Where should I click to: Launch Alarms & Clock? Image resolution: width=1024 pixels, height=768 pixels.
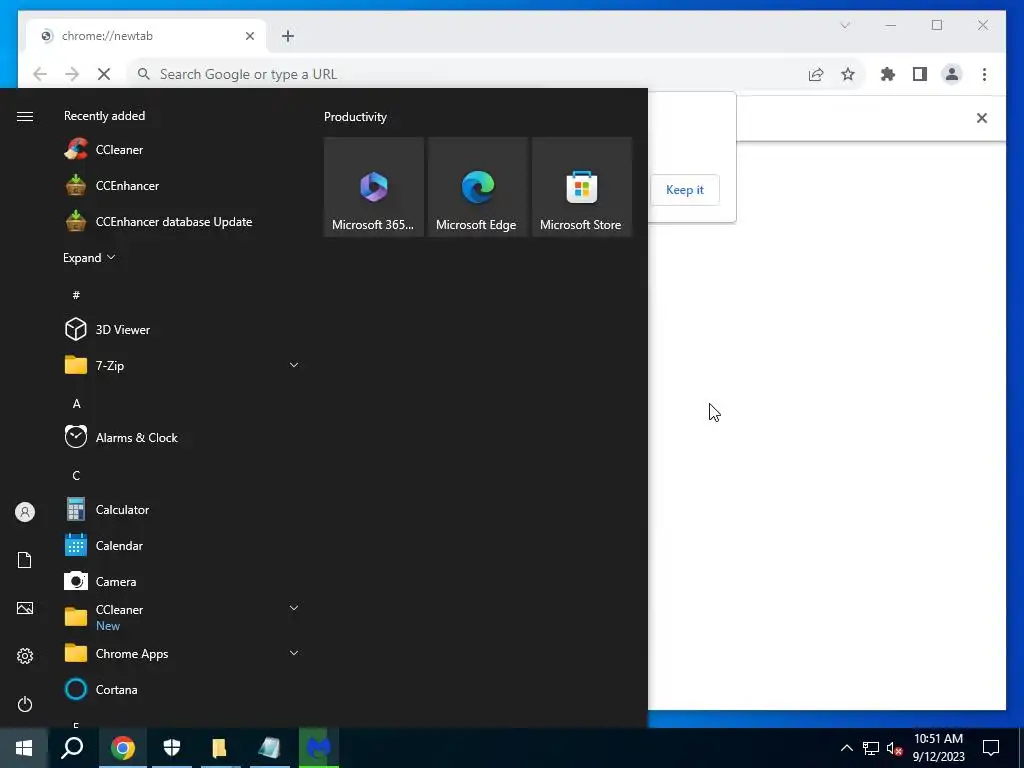tap(183, 438)
